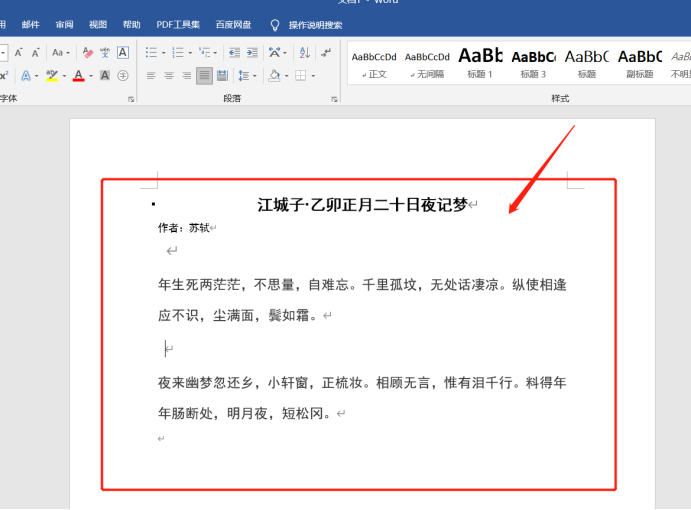Increase font size with the grow button
This screenshot has width=691, height=510.
(x=18, y=53)
